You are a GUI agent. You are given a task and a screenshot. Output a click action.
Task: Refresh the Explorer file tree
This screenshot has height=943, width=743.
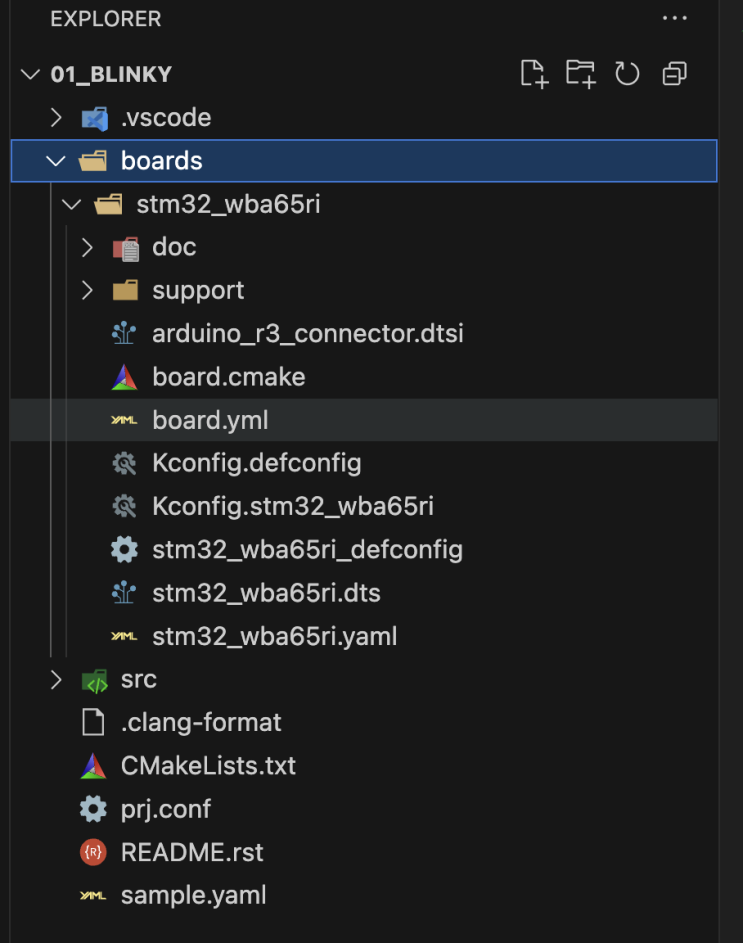[x=627, y=74]
